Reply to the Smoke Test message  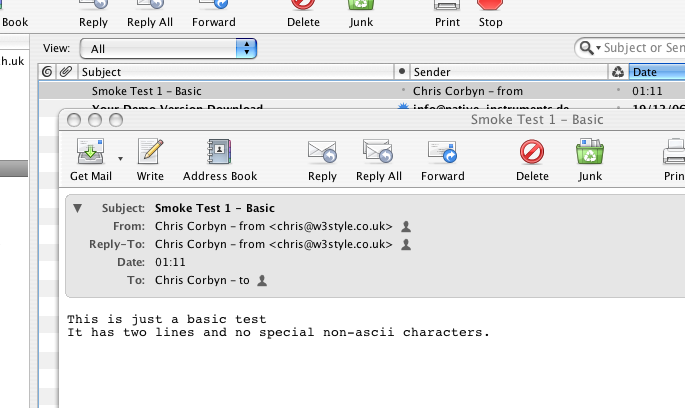click(322, 153)
